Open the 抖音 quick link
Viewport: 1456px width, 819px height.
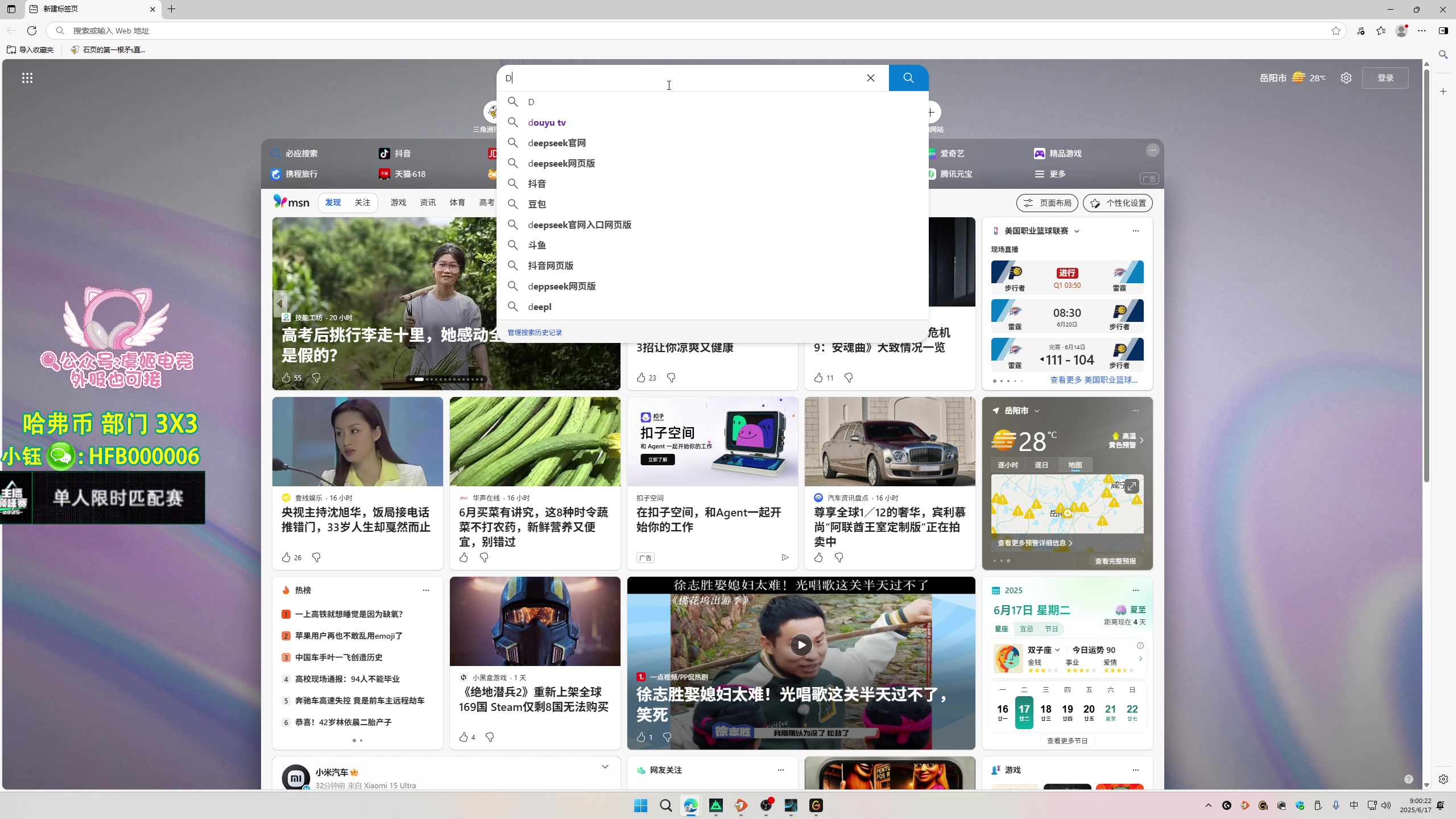tap(395, 154)
